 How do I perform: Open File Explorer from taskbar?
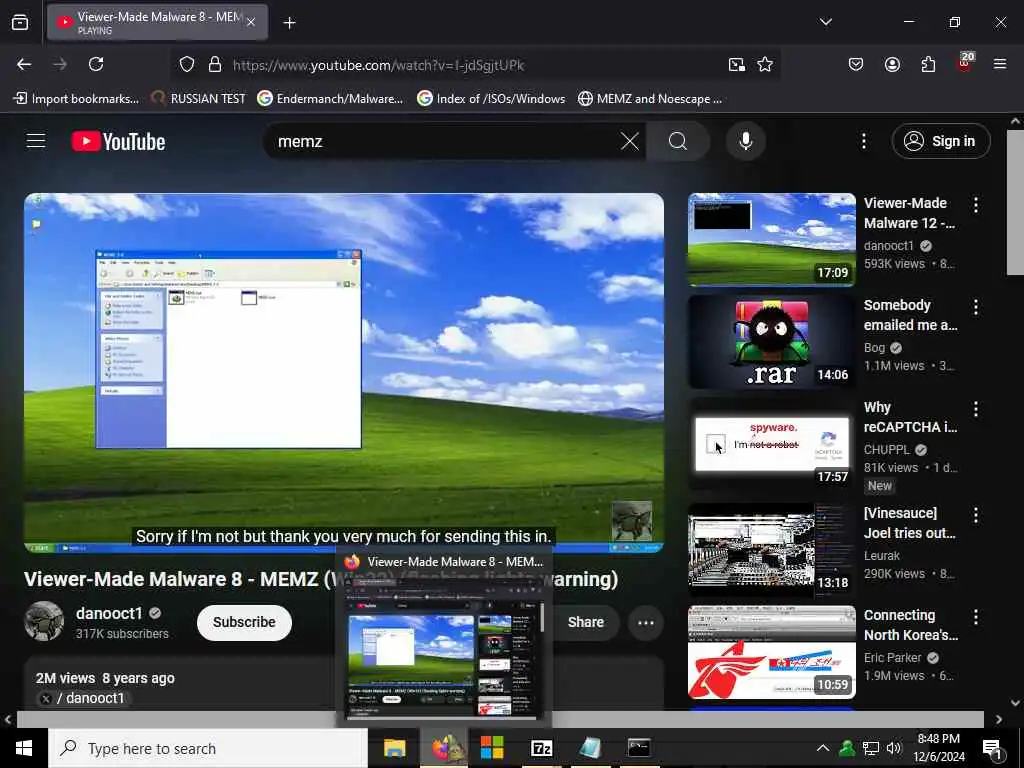tap(394, 748)
